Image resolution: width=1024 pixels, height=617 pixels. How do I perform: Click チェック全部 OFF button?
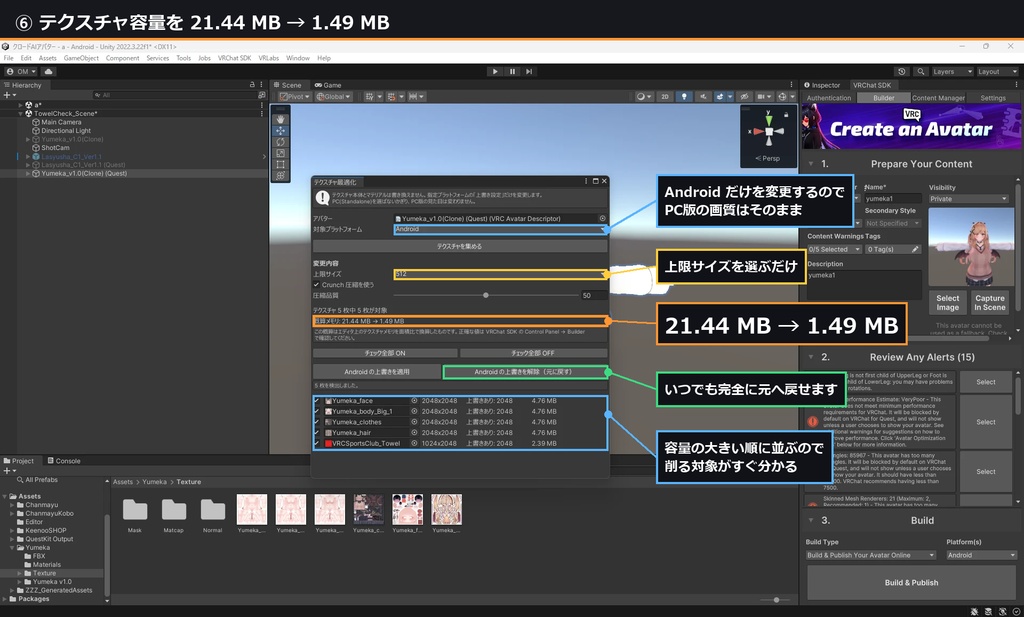click(534, 353)
